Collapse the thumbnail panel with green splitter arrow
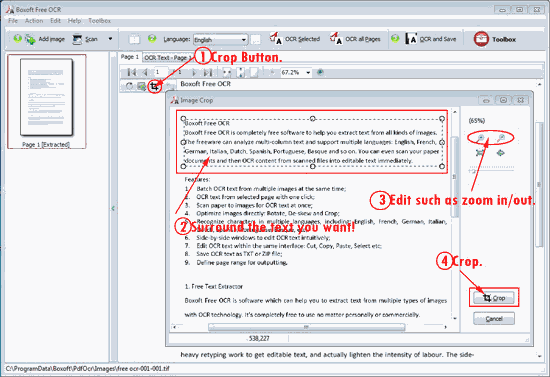Image resolution: width=550 pixels, height=377 pixels. (113, 208)
